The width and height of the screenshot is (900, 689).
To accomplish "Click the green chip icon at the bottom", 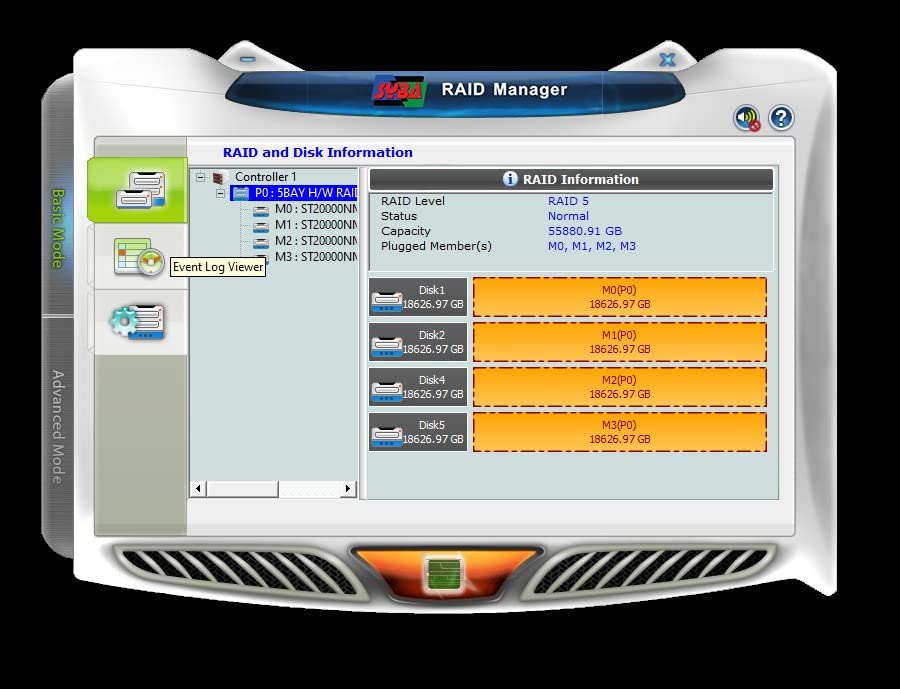I will [444, 574].
